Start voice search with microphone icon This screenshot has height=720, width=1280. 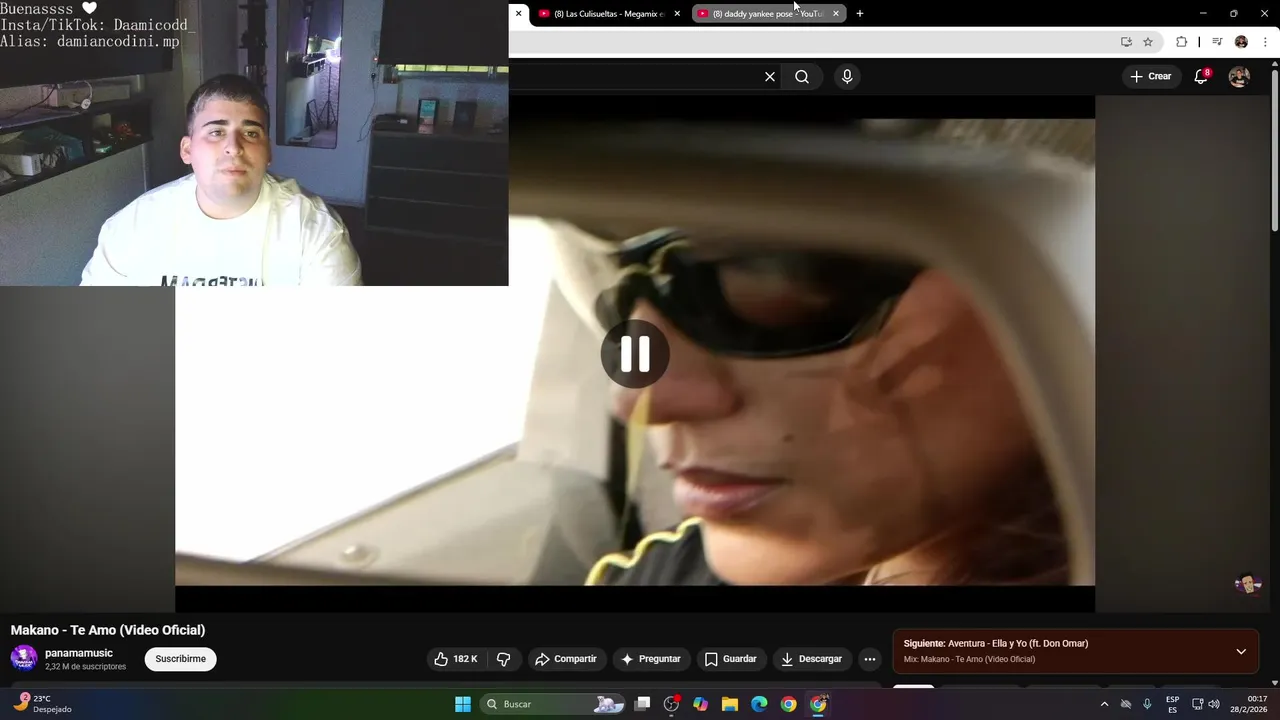[x=847, y=77]
